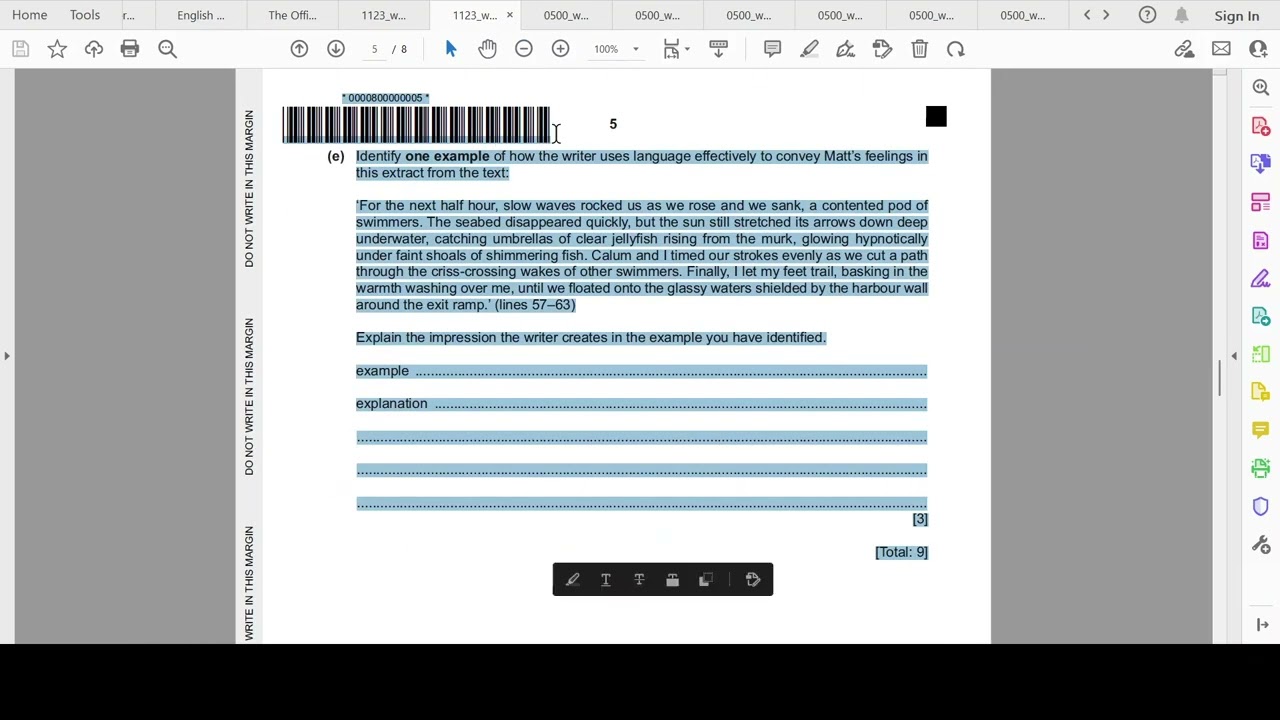Close the active 1123_w... tab
The image size is (1280, 720).
coord(509,15)
